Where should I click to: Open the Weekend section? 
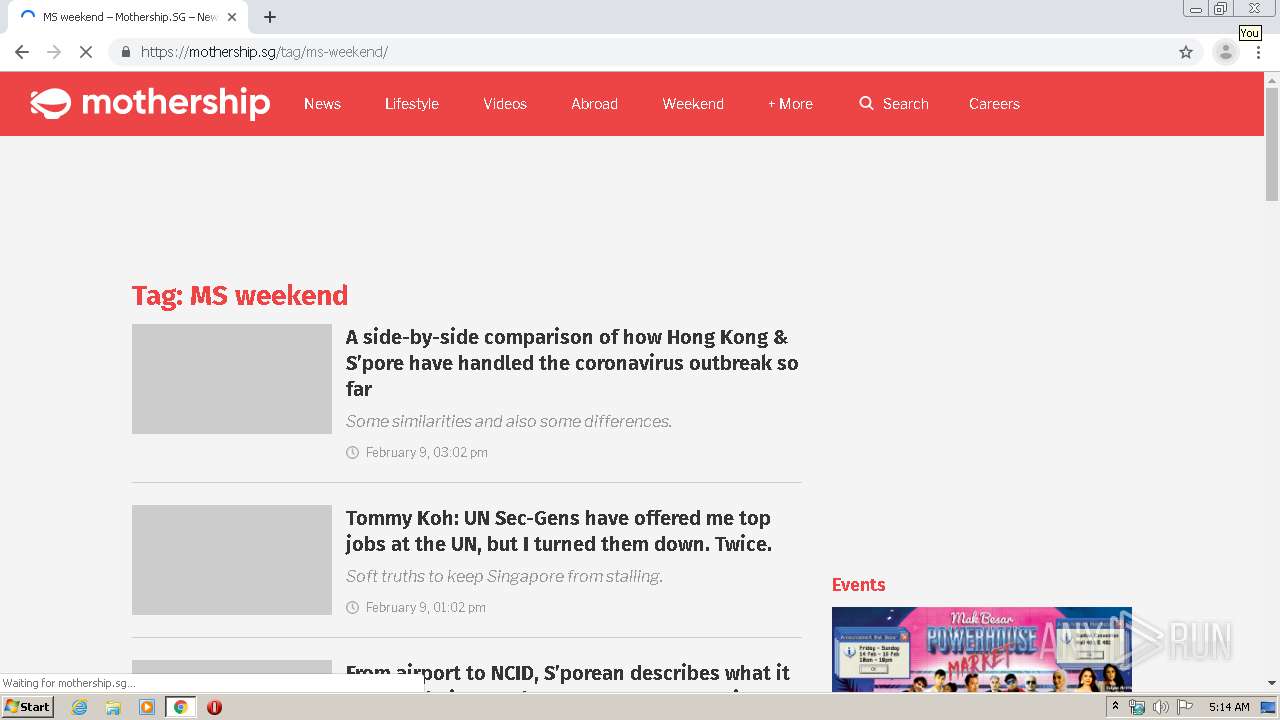coord(693,104)
